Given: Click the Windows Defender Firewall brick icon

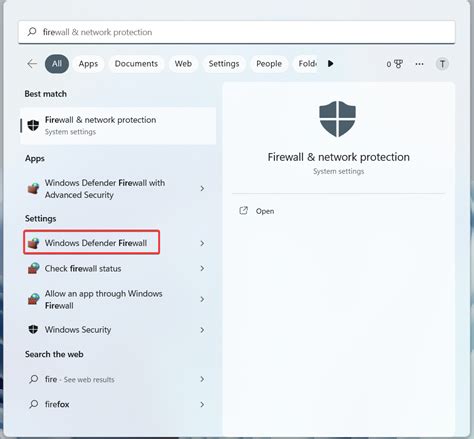Looking at the screenshot, I should (33, 243).
